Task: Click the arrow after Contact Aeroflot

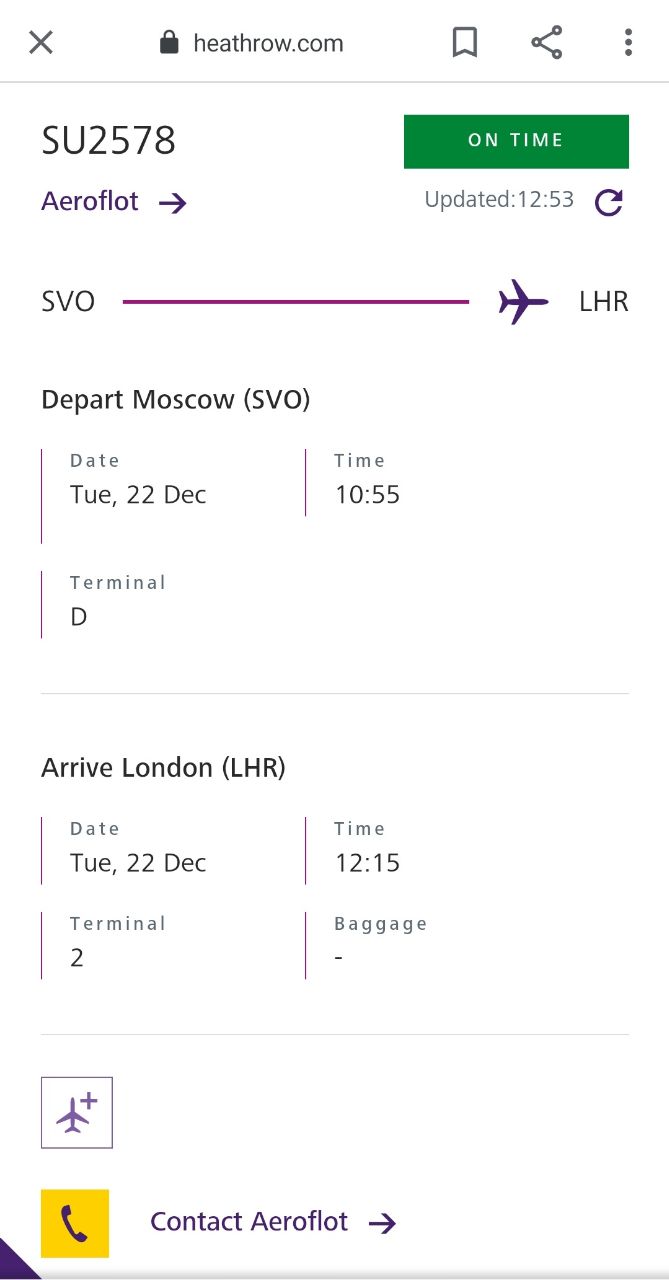Action: coord(383,1223)
